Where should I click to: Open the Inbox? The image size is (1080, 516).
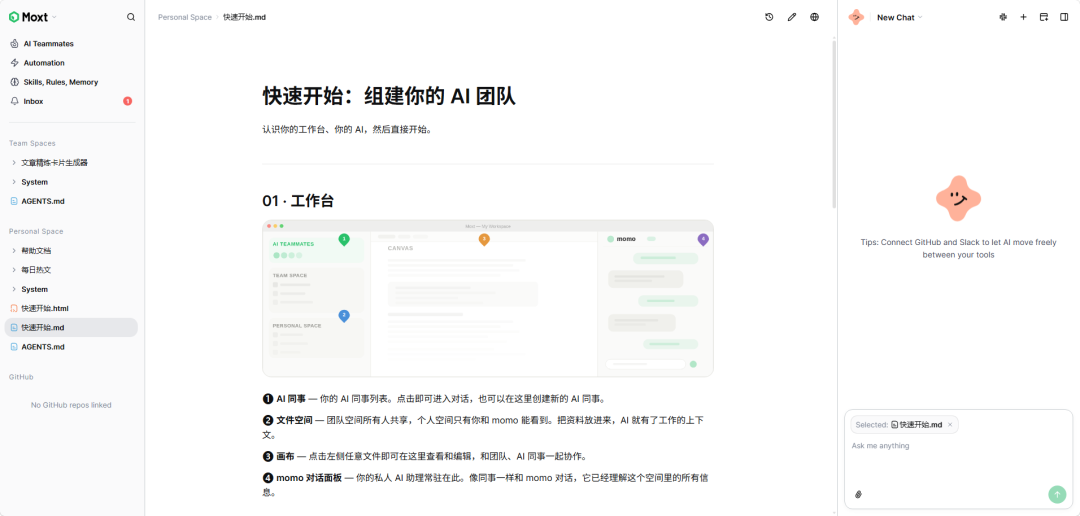[x=33, y=101]
